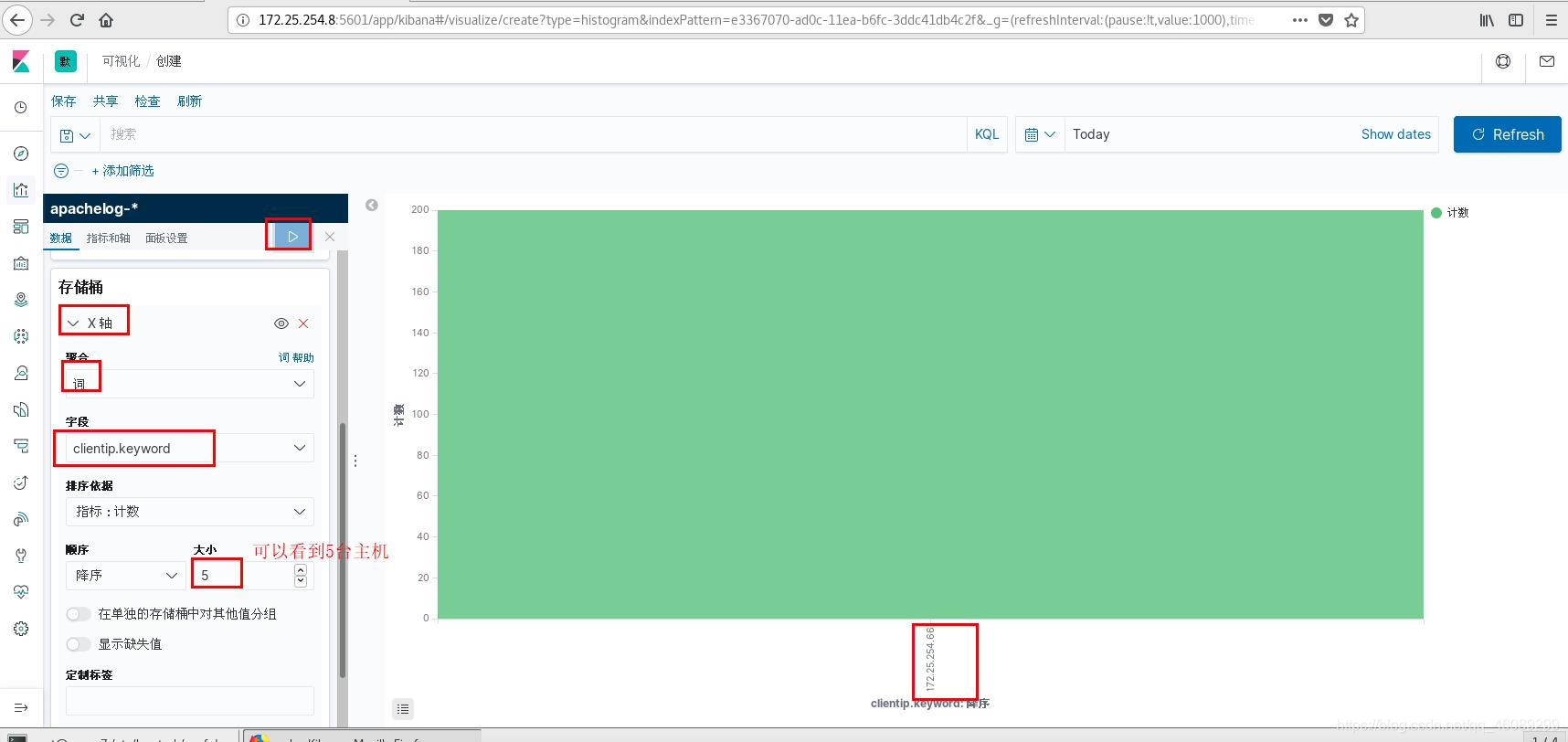Viewport: 1568px width, 742px height.
Task: Open filter options icon beside add filter
Action: 61,171
